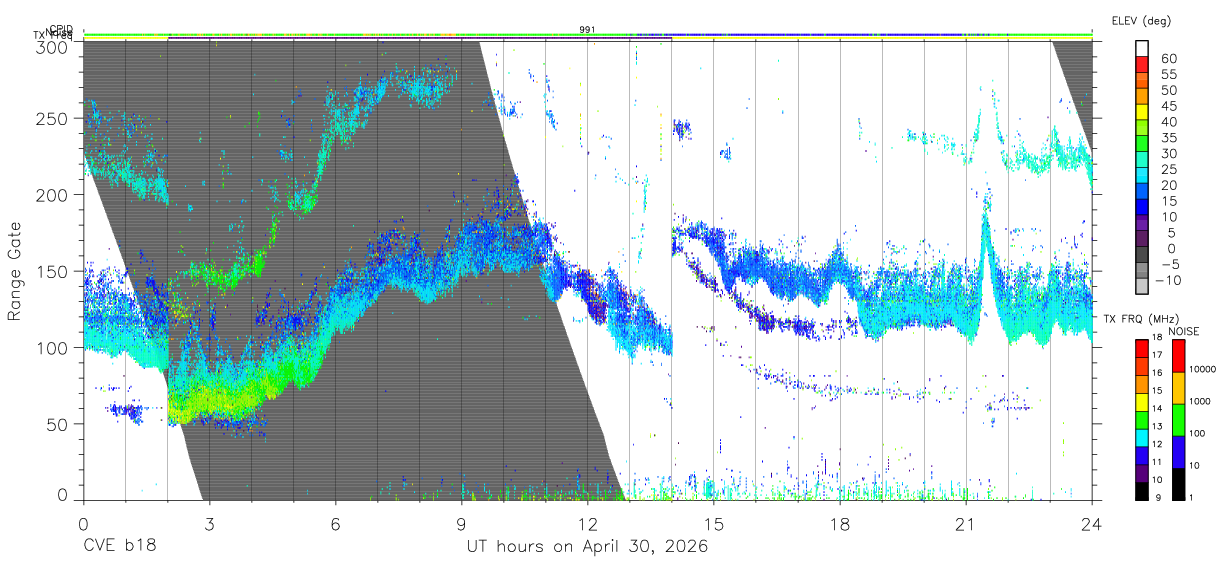Select the white top swatch of the elevation colorbar

tap(1142, 48)
